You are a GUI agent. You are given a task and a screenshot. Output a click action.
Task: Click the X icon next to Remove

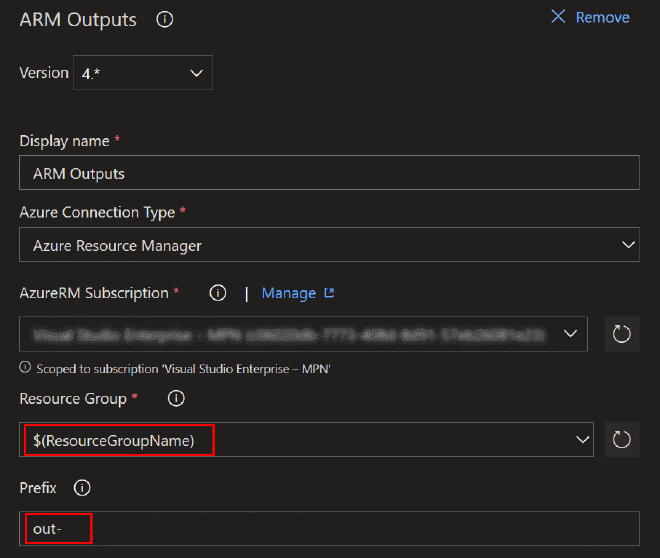coord(558,17)
